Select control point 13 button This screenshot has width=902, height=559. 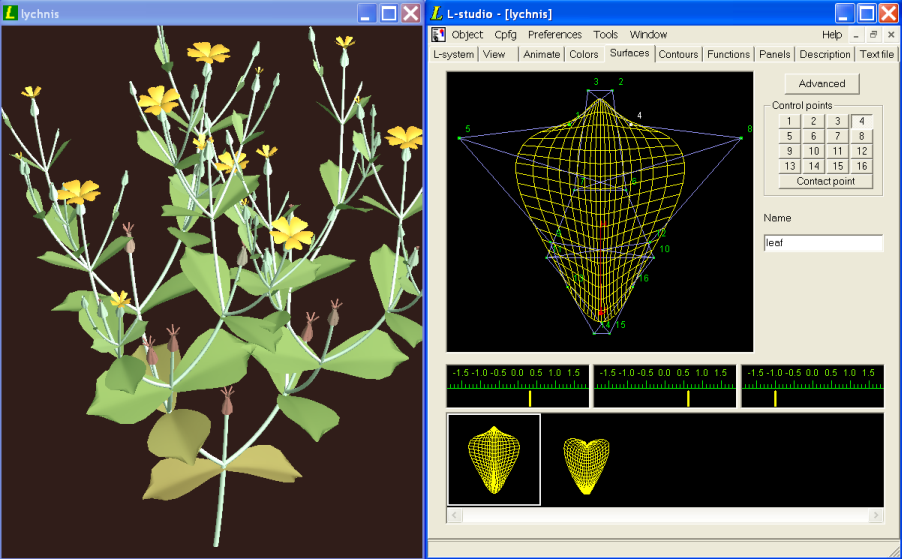point(789,166)
